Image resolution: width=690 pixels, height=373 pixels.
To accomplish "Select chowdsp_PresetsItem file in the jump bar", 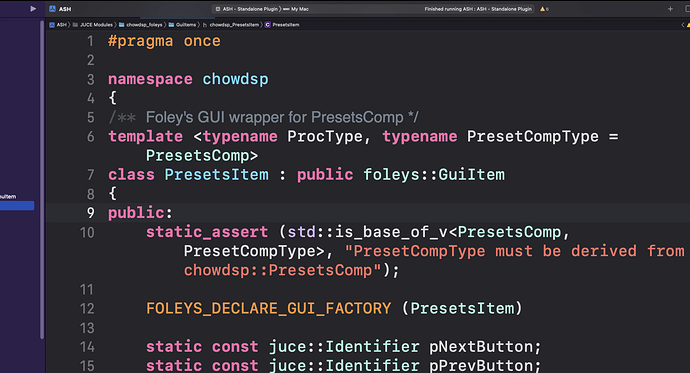I will click(231, 25).
